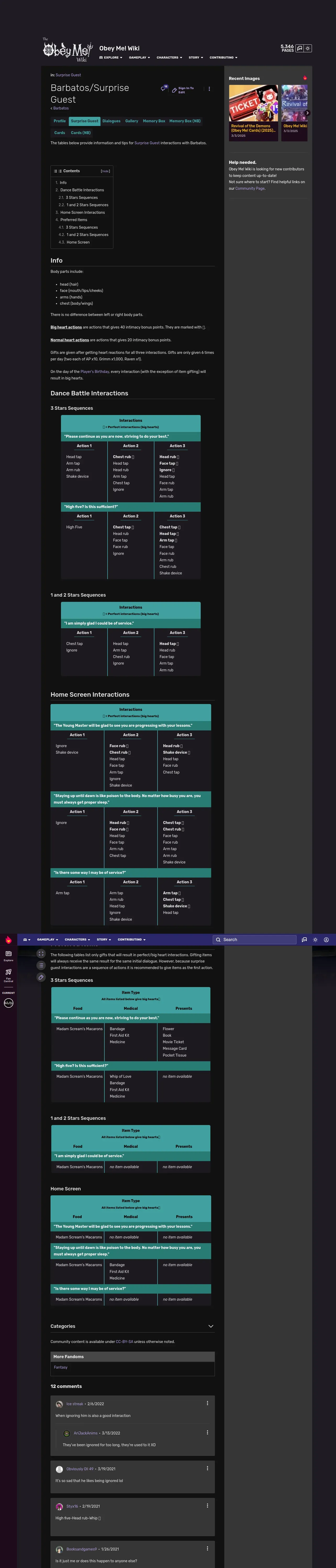The height and width of the screenshot is (1568, 336).
Task: Open the Discuss icon beside the 5,346 pages count
Action: [299, 48]
